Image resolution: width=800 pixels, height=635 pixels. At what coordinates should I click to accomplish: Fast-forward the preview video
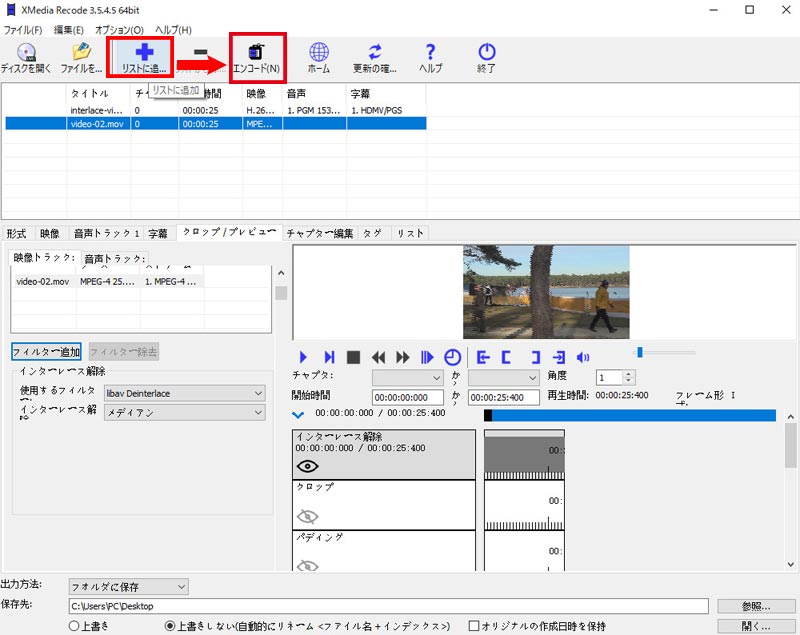[403, 357]
